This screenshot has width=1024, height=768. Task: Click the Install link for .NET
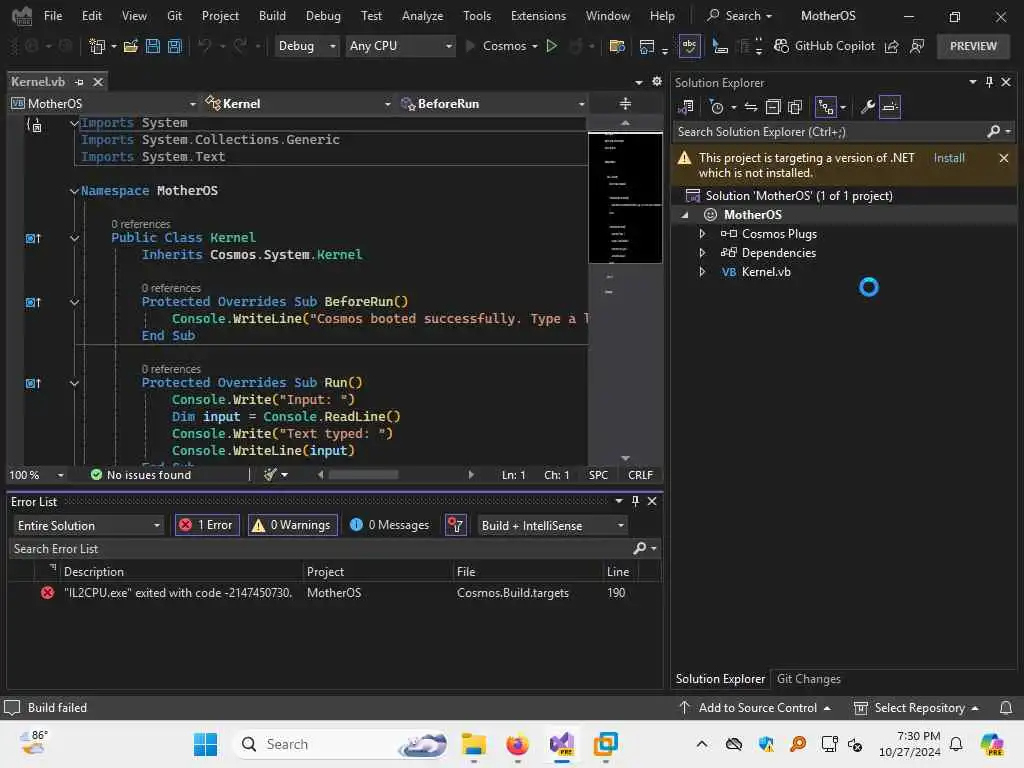point(948,158)
